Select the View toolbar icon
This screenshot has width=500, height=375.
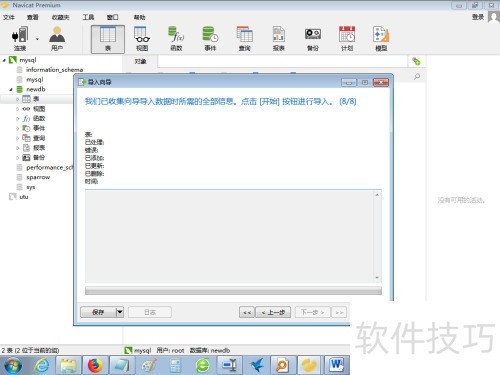click(142, 38)
